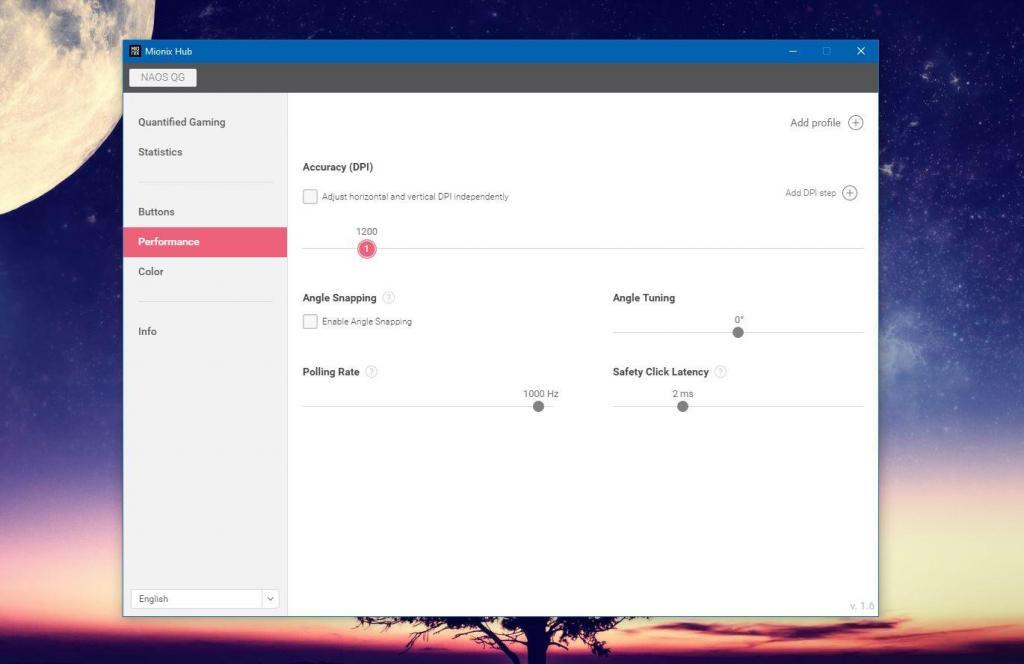Open the Safety Click Latency help icon
The image size is (1024, 664).
(x=720, y=372)
